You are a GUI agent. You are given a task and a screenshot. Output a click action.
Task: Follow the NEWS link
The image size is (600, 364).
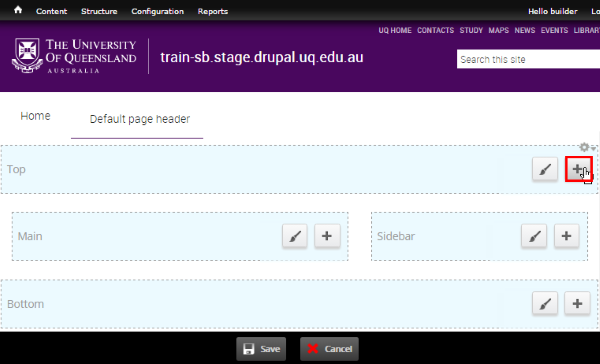(525, 30)
